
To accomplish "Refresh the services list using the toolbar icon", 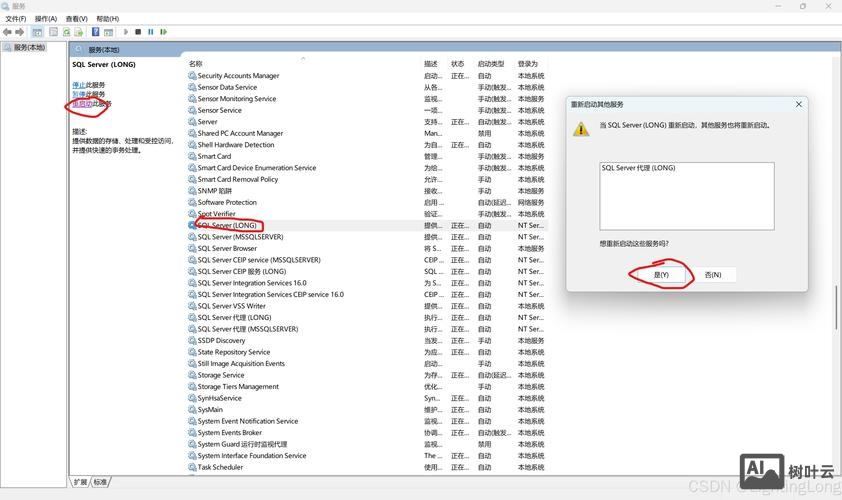I will (x=67, y=32).
